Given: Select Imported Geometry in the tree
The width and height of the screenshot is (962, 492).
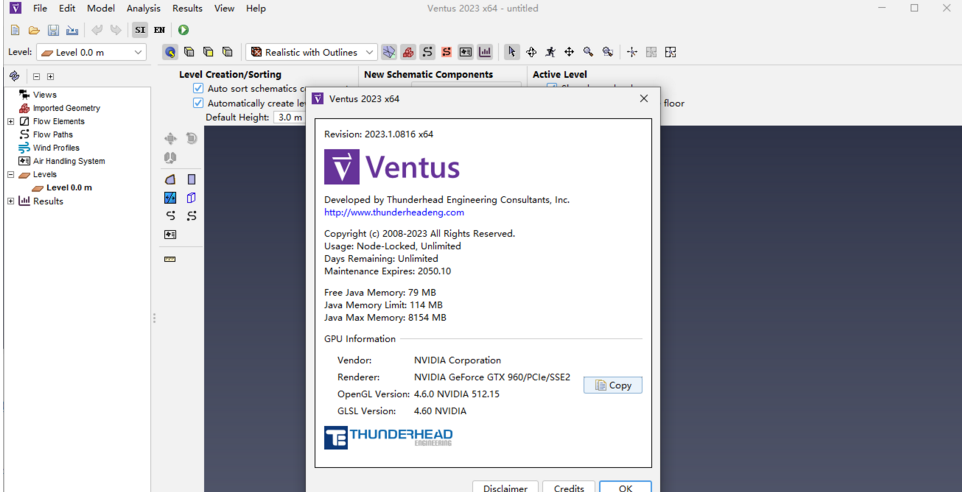Looking at the screenshot, I should (x=66, y=108).
